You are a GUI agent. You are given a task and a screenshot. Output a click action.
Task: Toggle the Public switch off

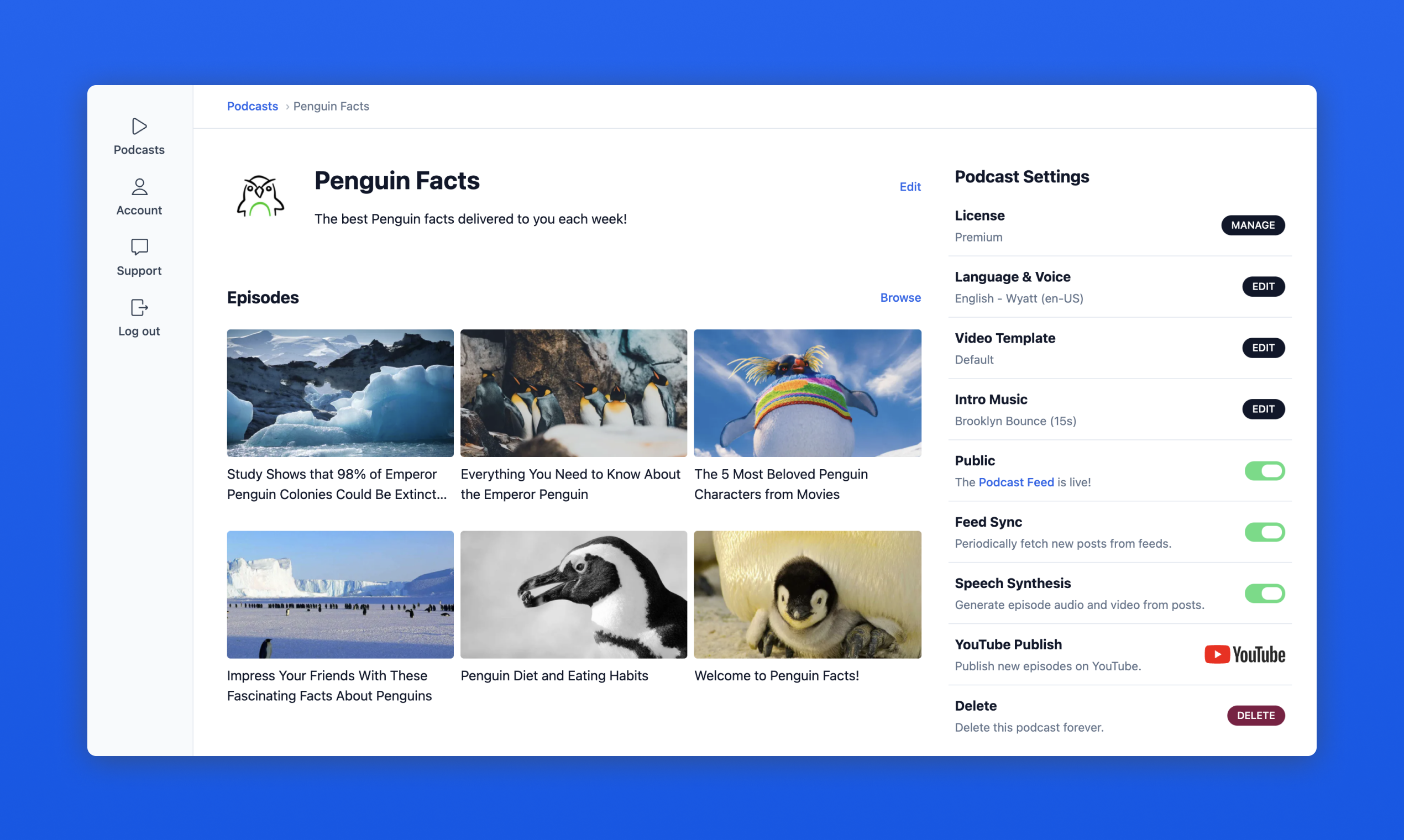pos(1264,471)
